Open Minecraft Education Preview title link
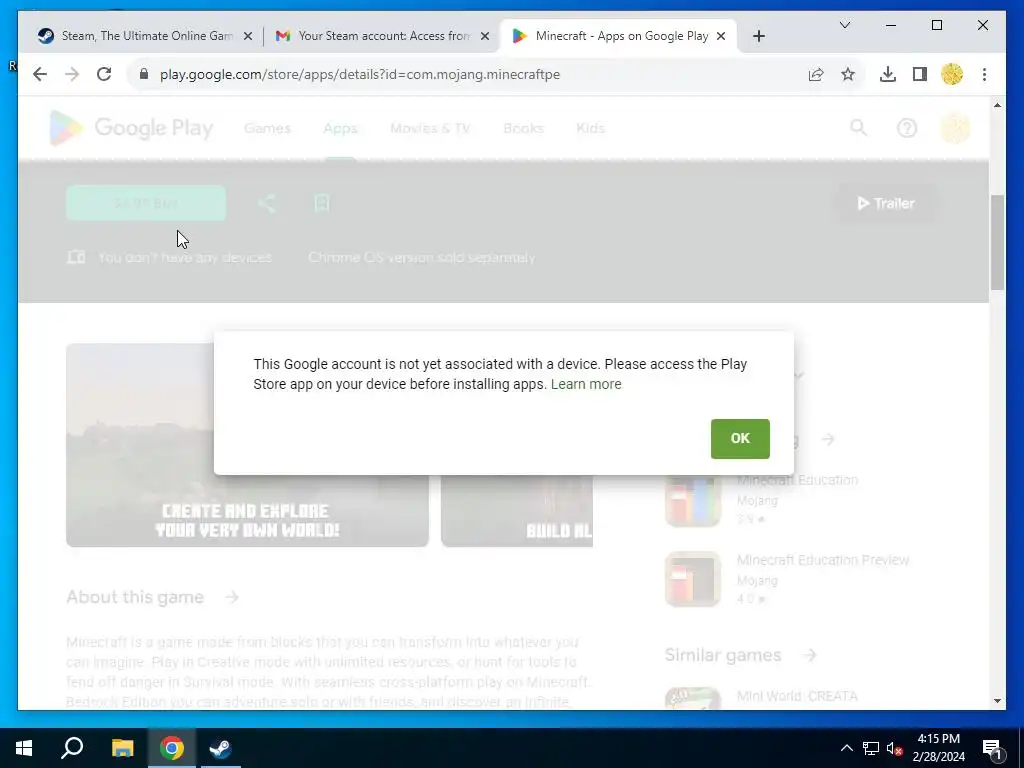 pyautogui.click(x=823, y=560)
